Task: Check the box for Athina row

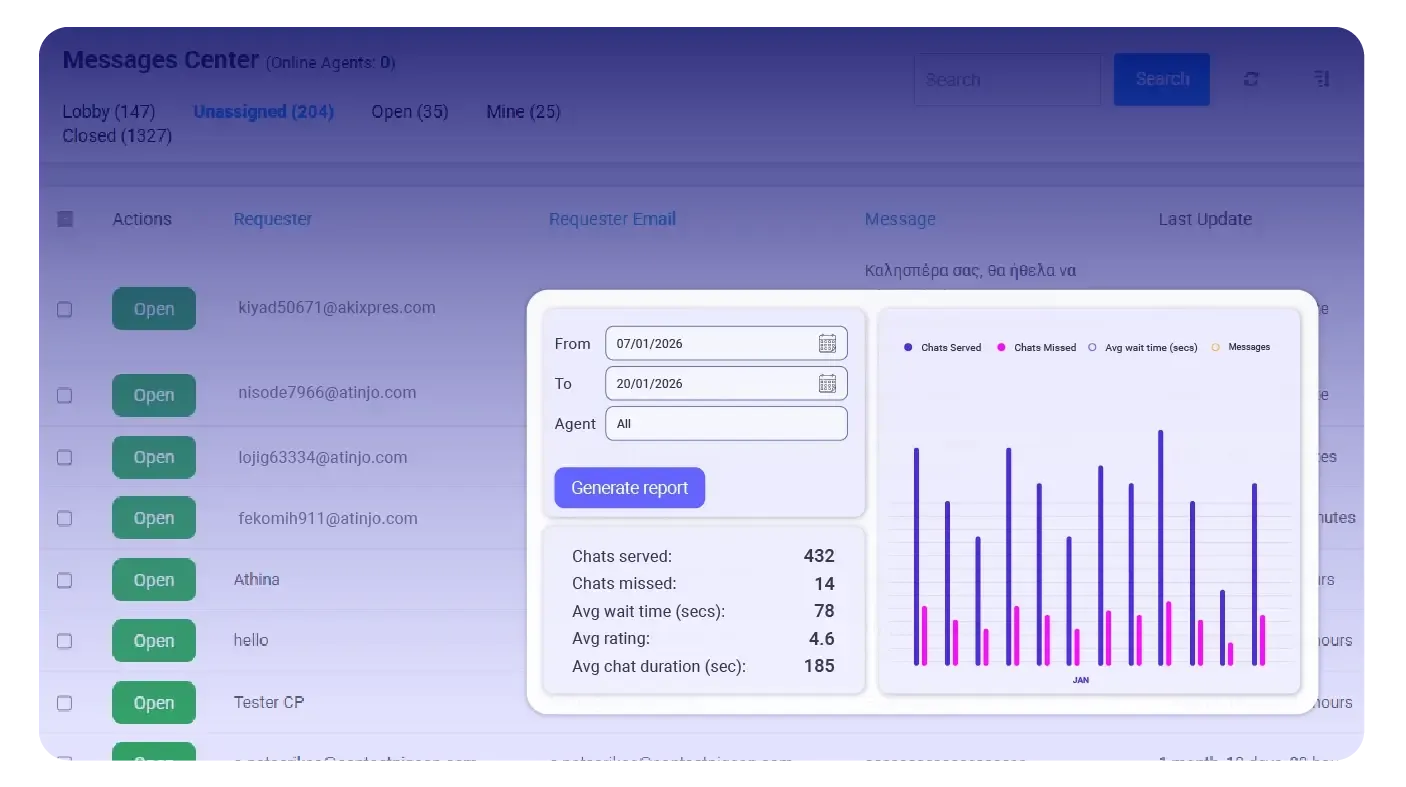Action: pyautogui.click(x=65, y=580)
